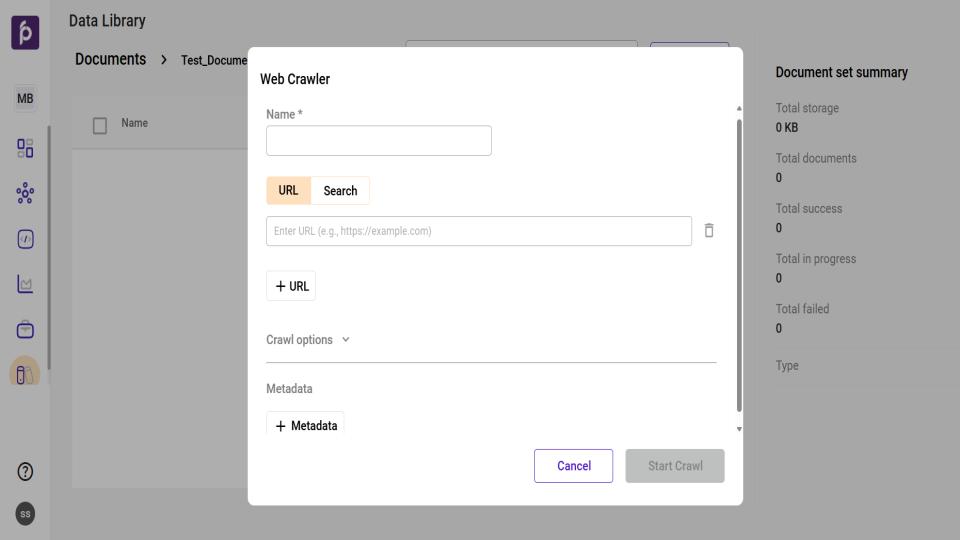Open the analytics chart icon in sidebar

click(x=25, y=284)
